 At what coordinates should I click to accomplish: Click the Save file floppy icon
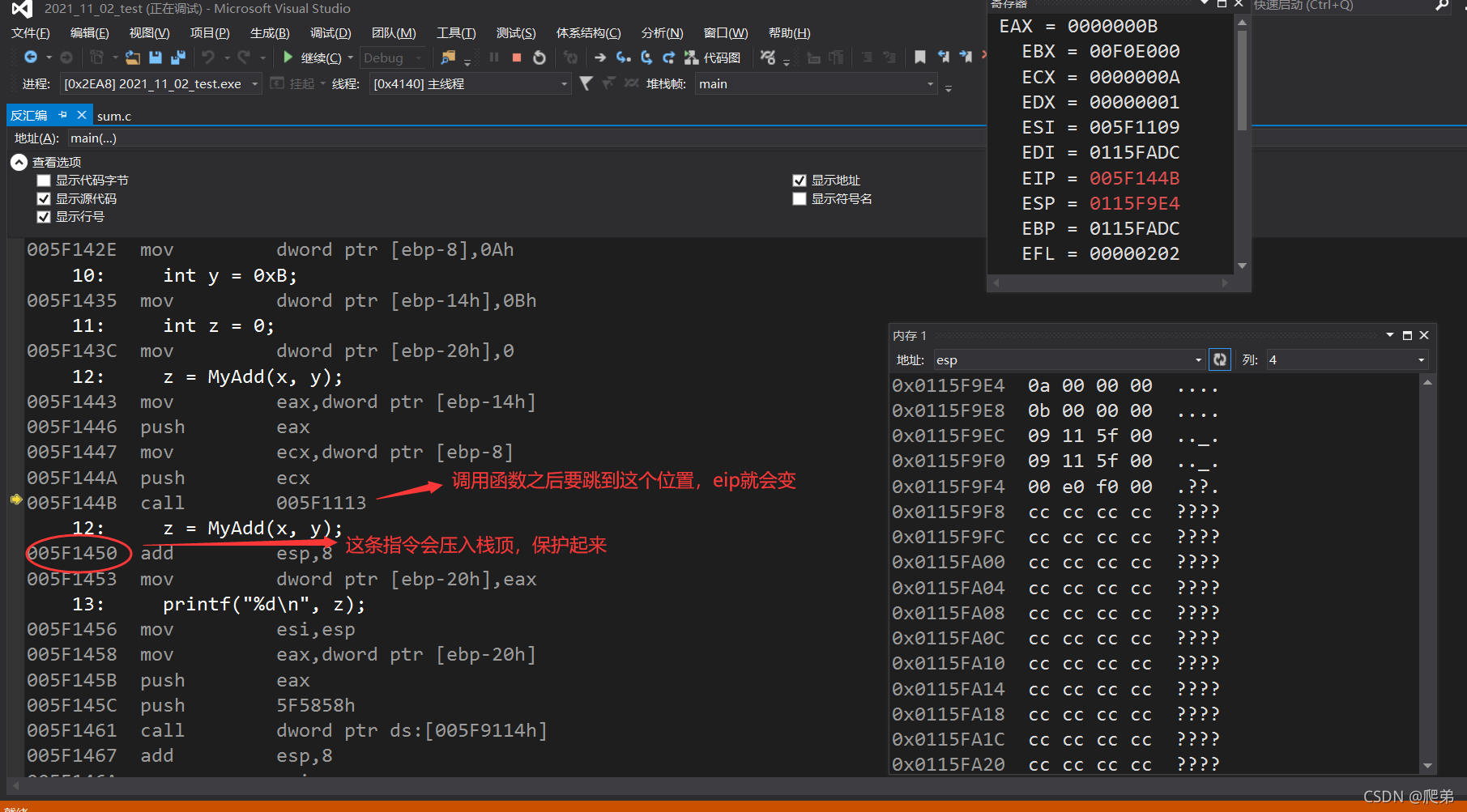tap(156, 57)
